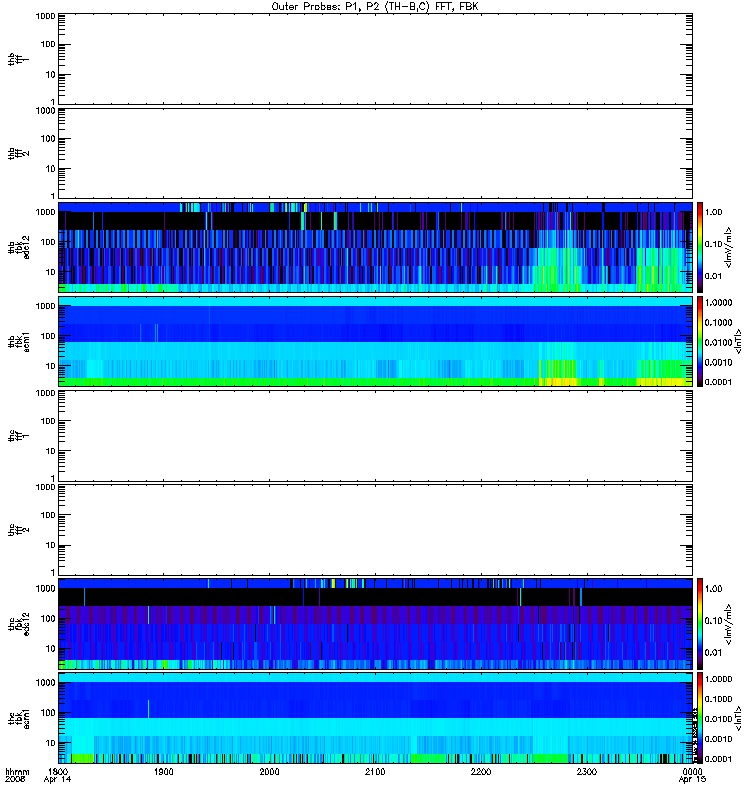Click the '0.0001' value on thc scm1 color bar
The height and width of the screenshot is (800, 750).
[718, 759]
